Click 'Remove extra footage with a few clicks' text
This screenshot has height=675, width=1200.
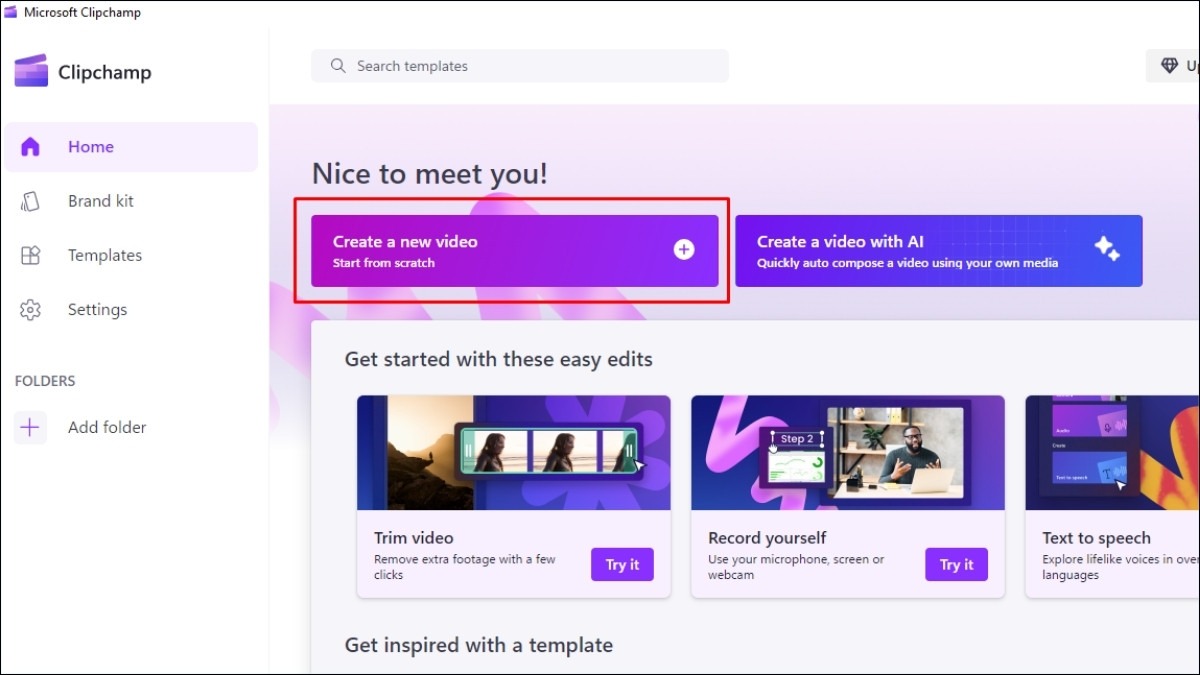click(465, 567)
